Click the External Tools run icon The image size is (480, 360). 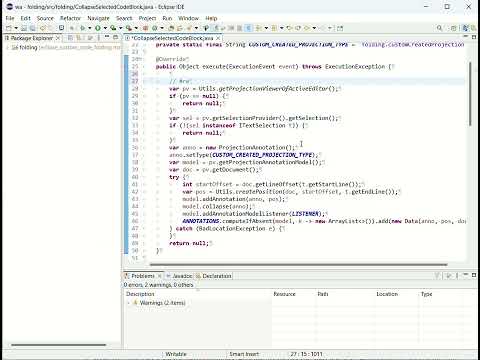tap(128, 28)
